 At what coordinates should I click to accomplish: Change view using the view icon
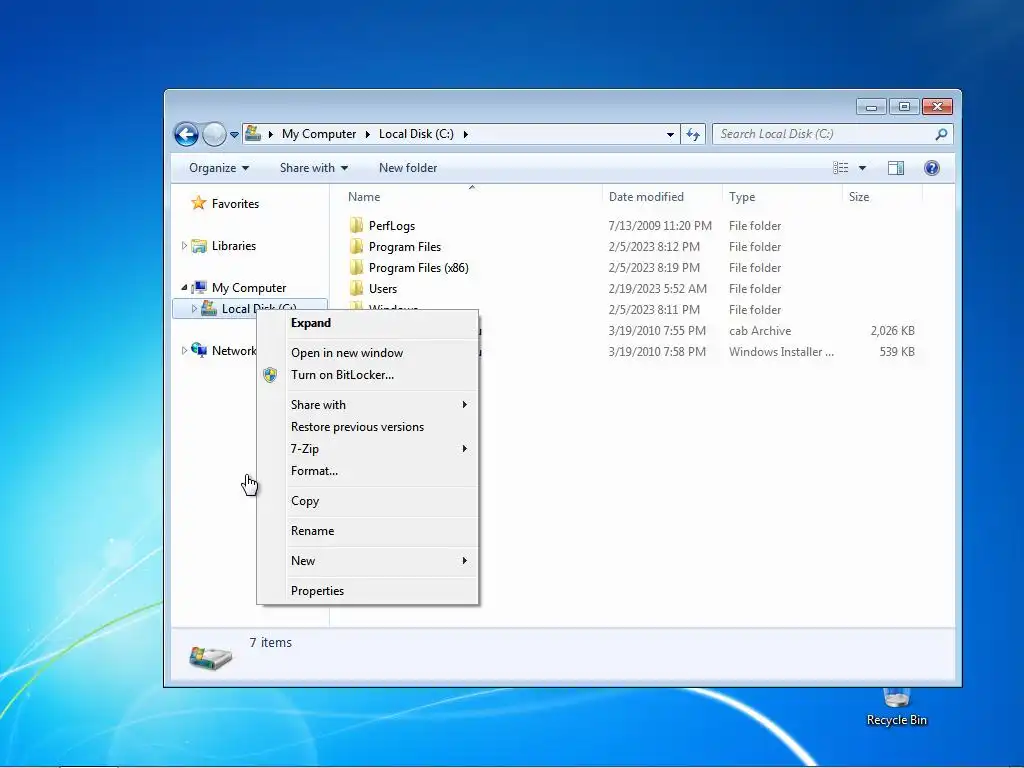(840, 168)
